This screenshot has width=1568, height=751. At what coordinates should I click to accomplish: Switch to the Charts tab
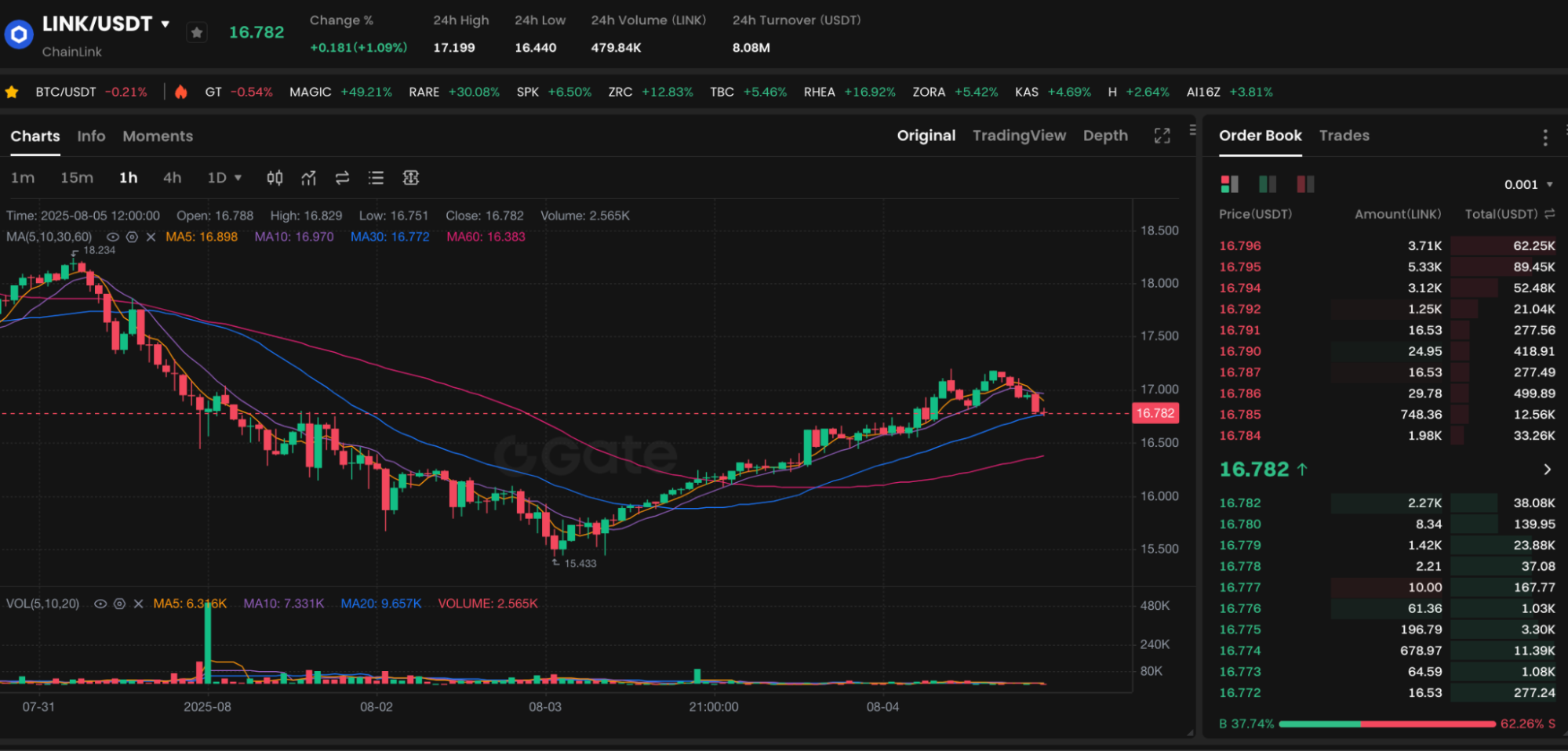coord(35,136)
